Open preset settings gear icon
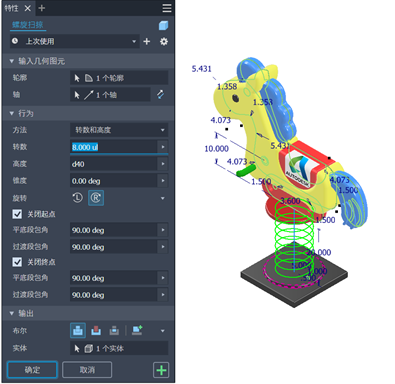 coord(164,41)
